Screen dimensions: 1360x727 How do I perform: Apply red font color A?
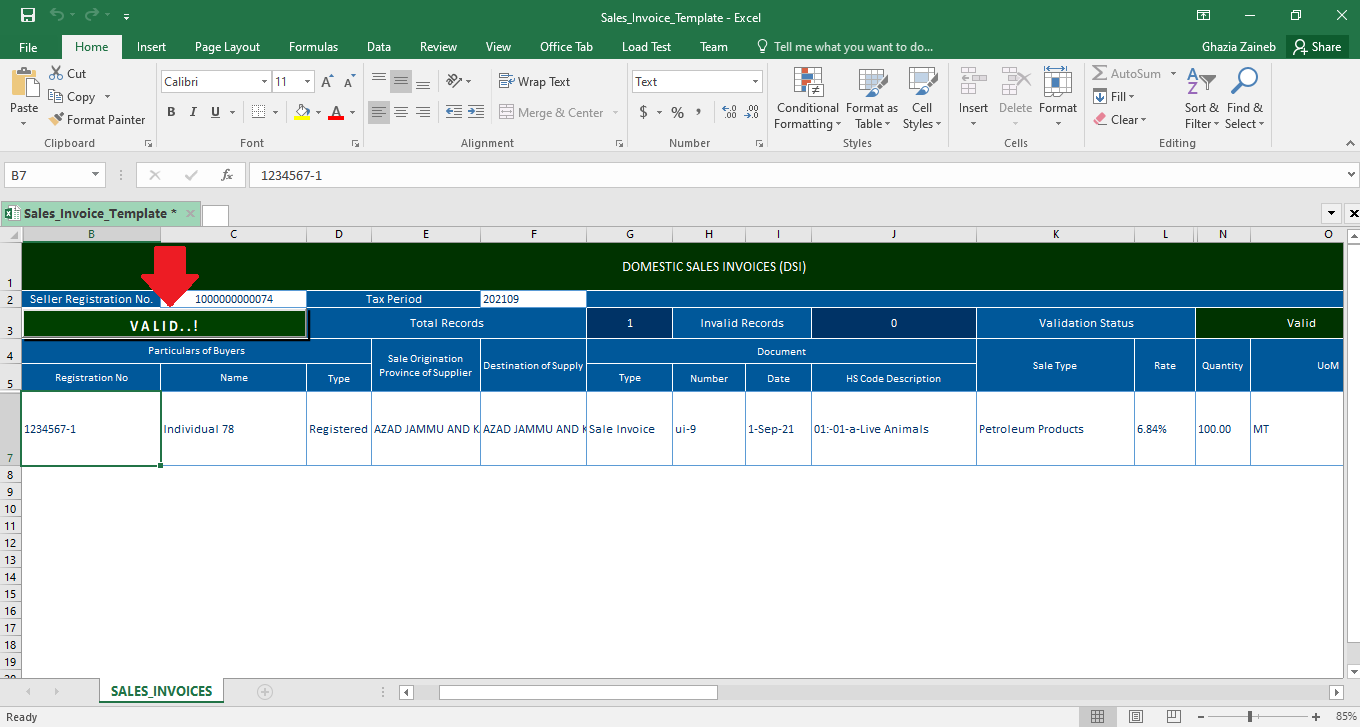point(336,112)
